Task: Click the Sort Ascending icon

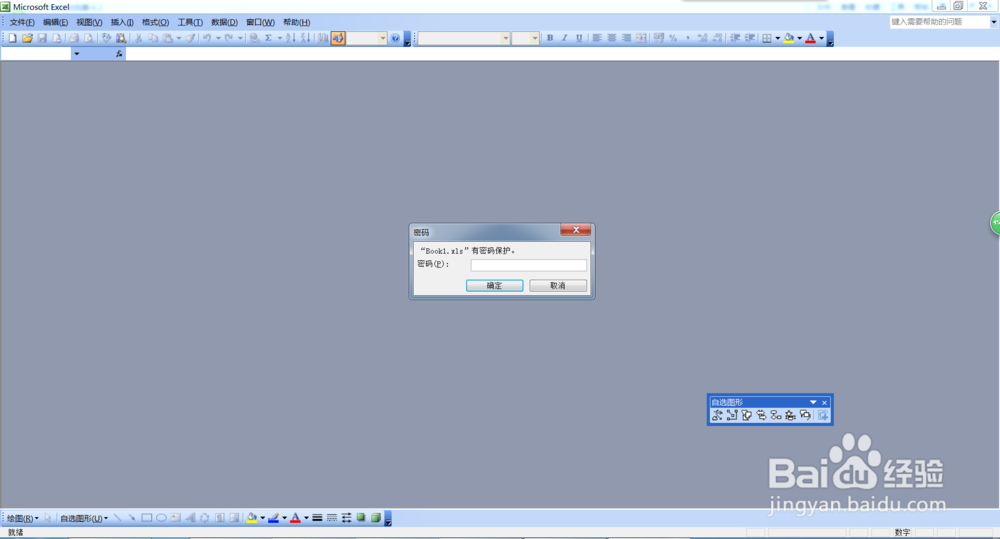Action: coord(291,38)
